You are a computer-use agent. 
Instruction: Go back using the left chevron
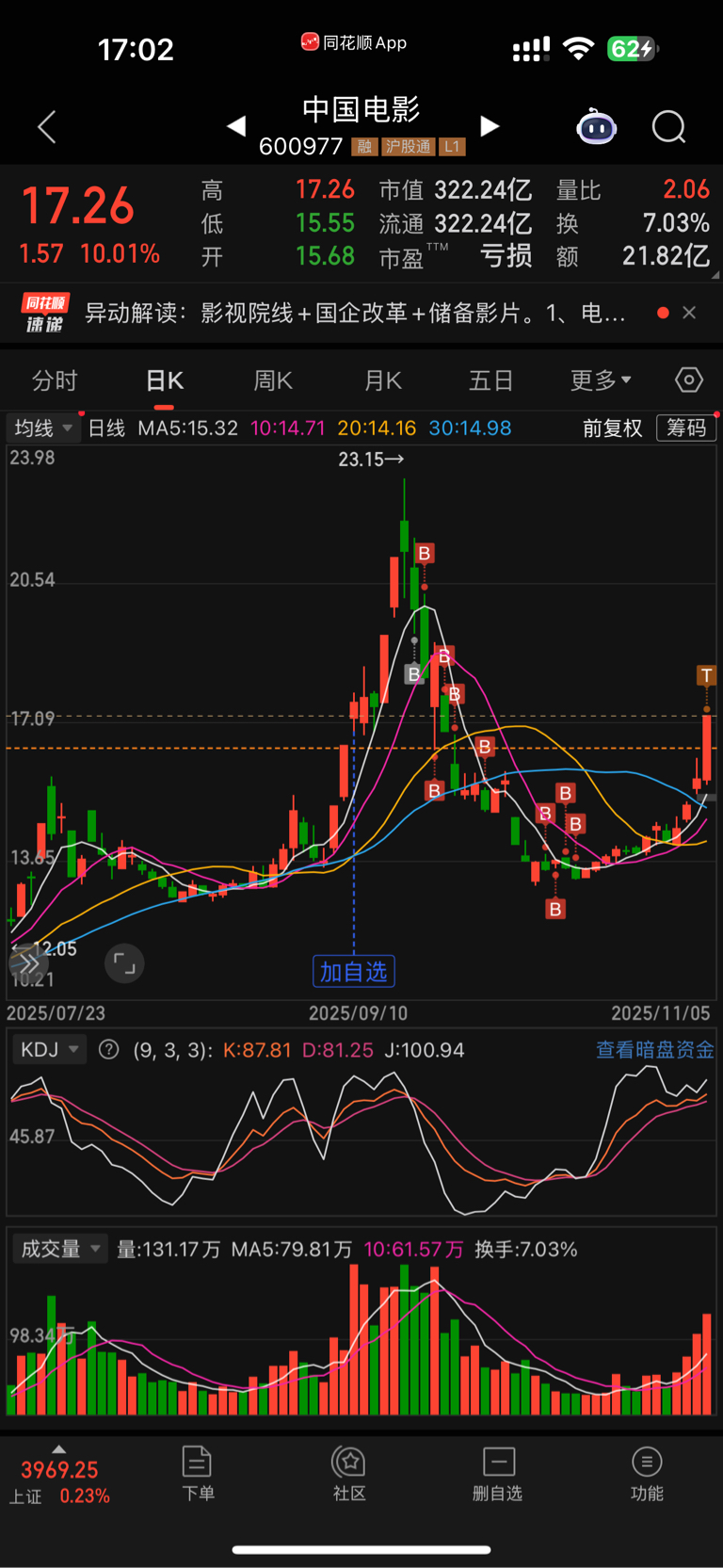coord(47,127)
